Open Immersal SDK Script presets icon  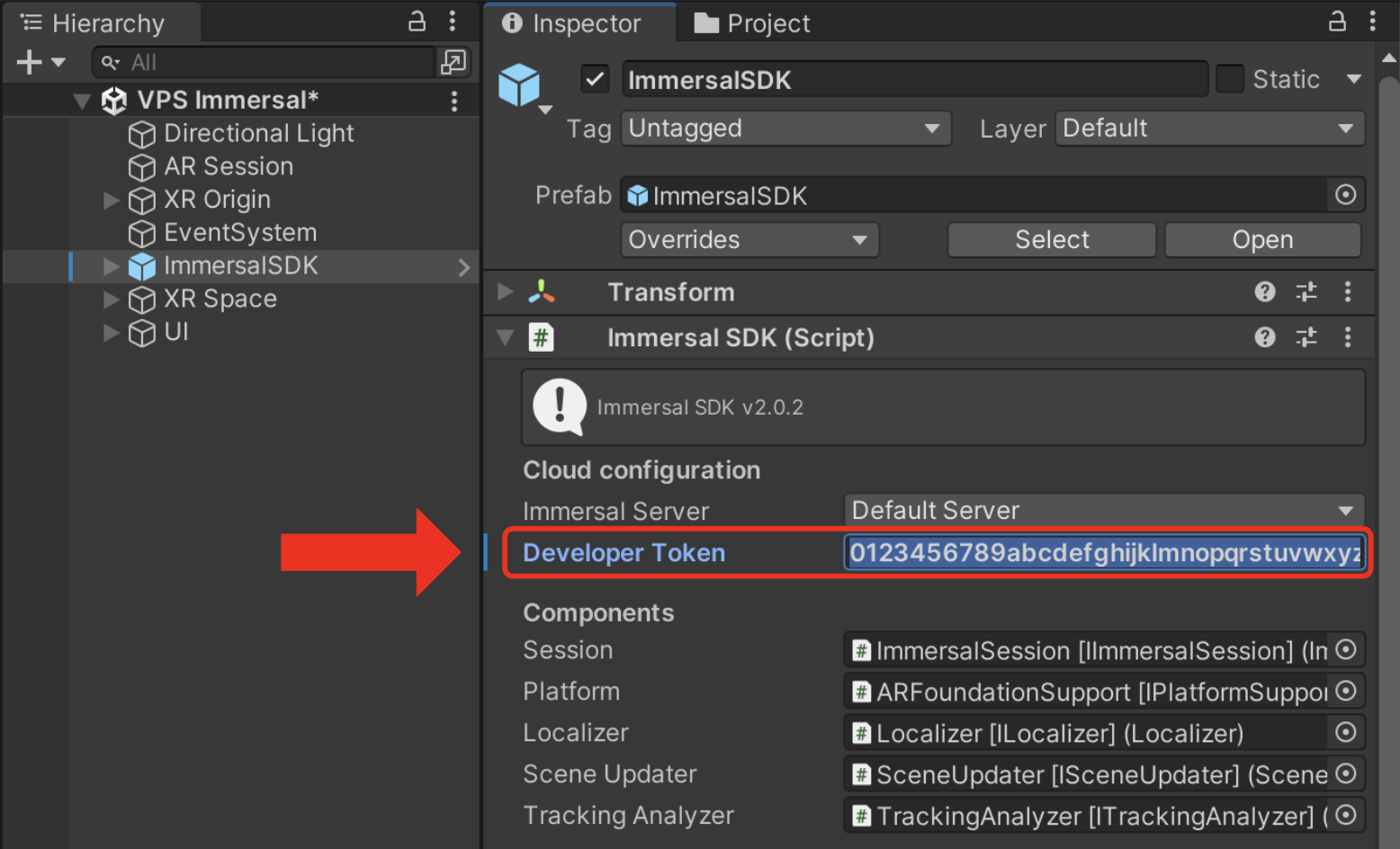1306,337
